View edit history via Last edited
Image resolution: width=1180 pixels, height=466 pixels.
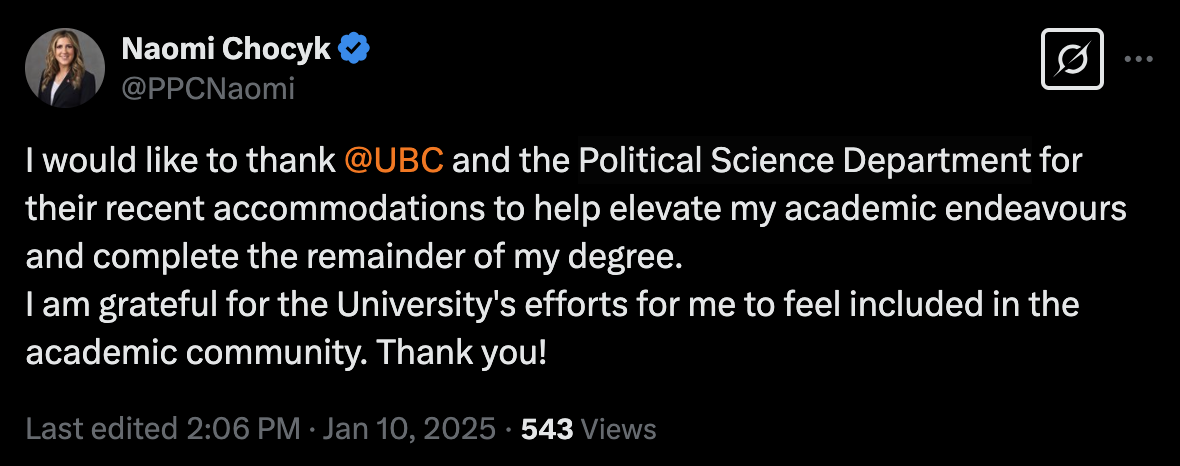point(100,429)
